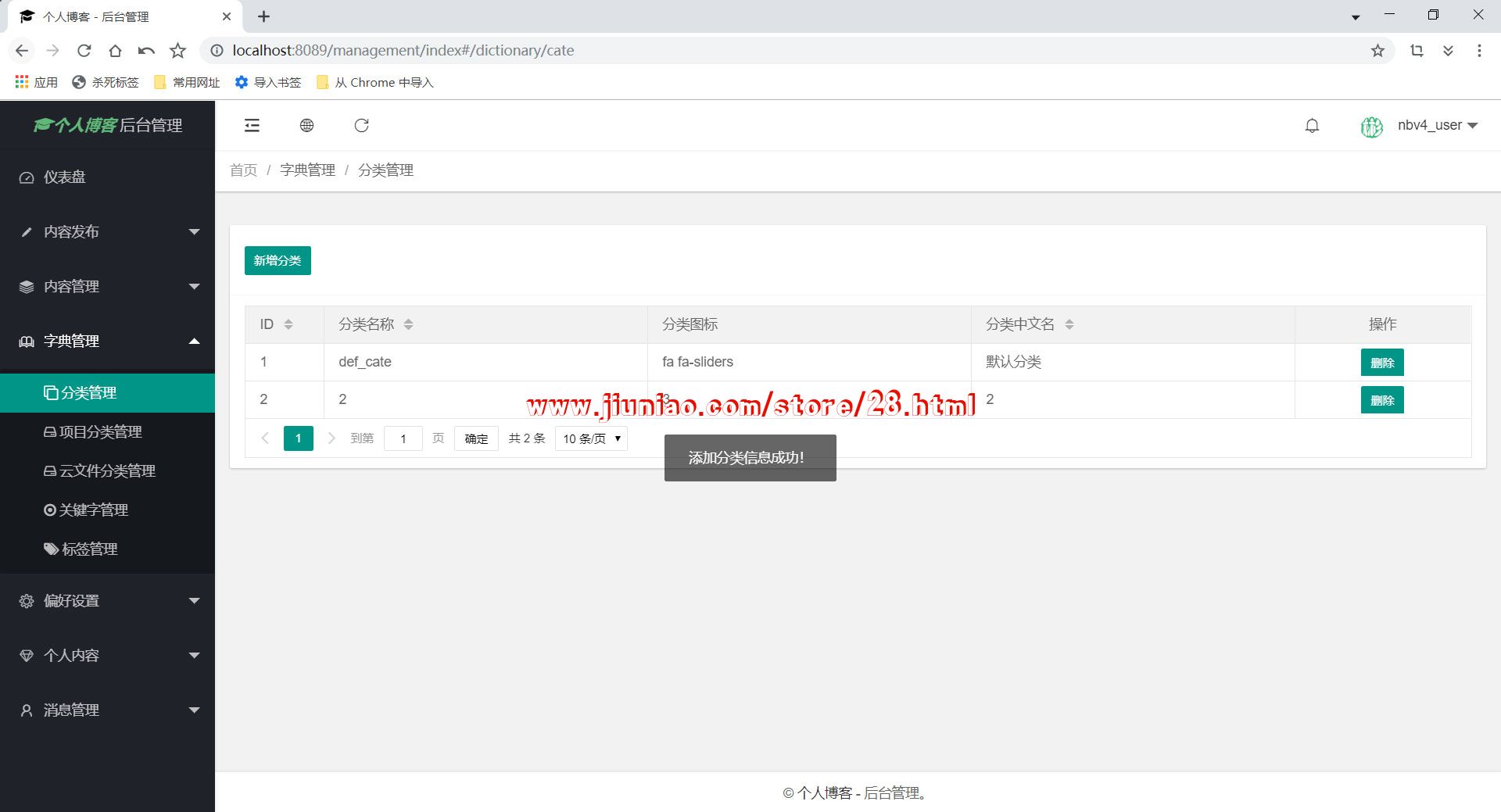Select page 1 in pagination
Viewport: 1501px width, 812px height.
(x=298, y=438)
